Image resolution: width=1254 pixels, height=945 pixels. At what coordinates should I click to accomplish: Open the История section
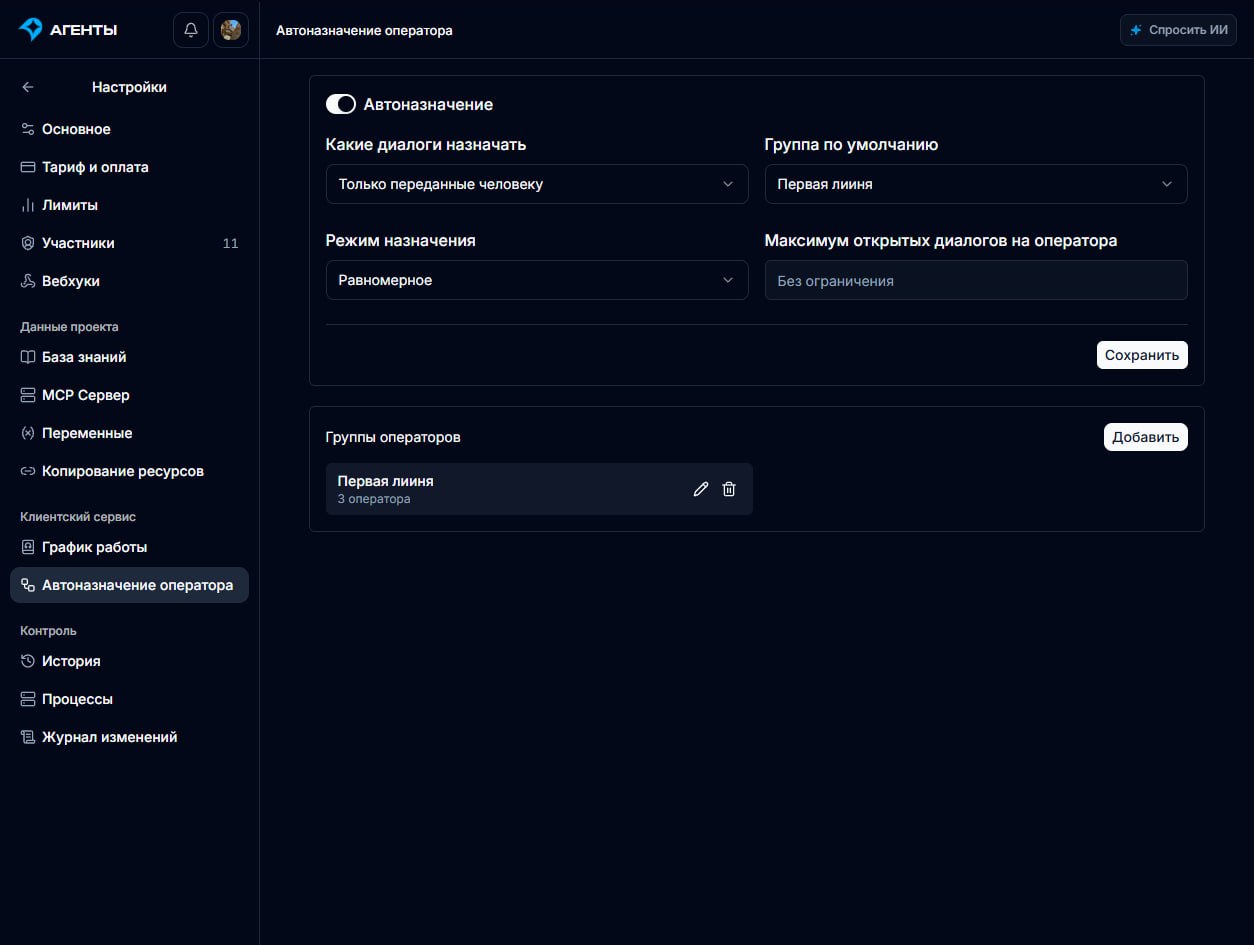click(129, 661)
